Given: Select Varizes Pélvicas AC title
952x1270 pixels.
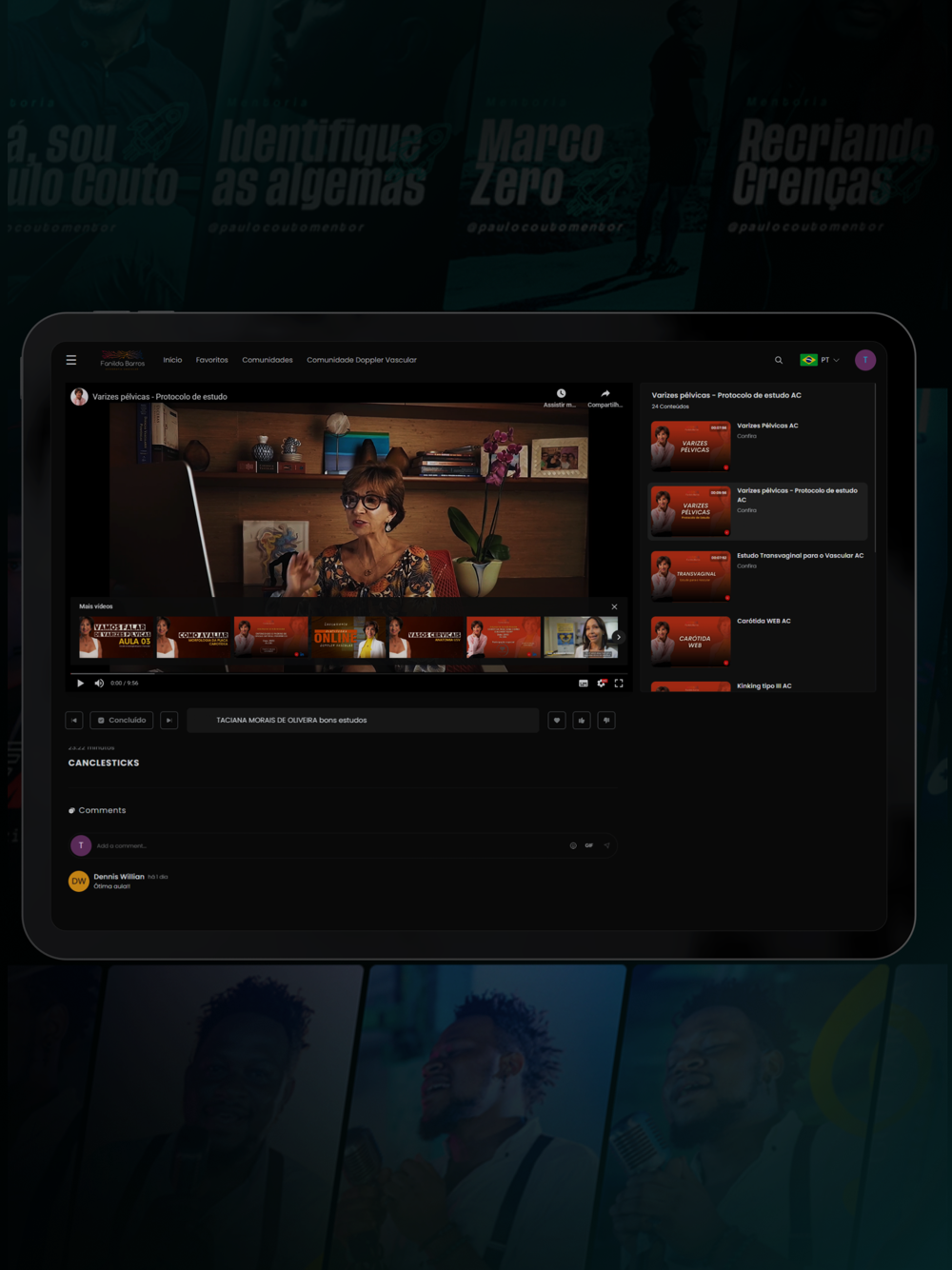Looking at the screenshot, I should 767,426.
